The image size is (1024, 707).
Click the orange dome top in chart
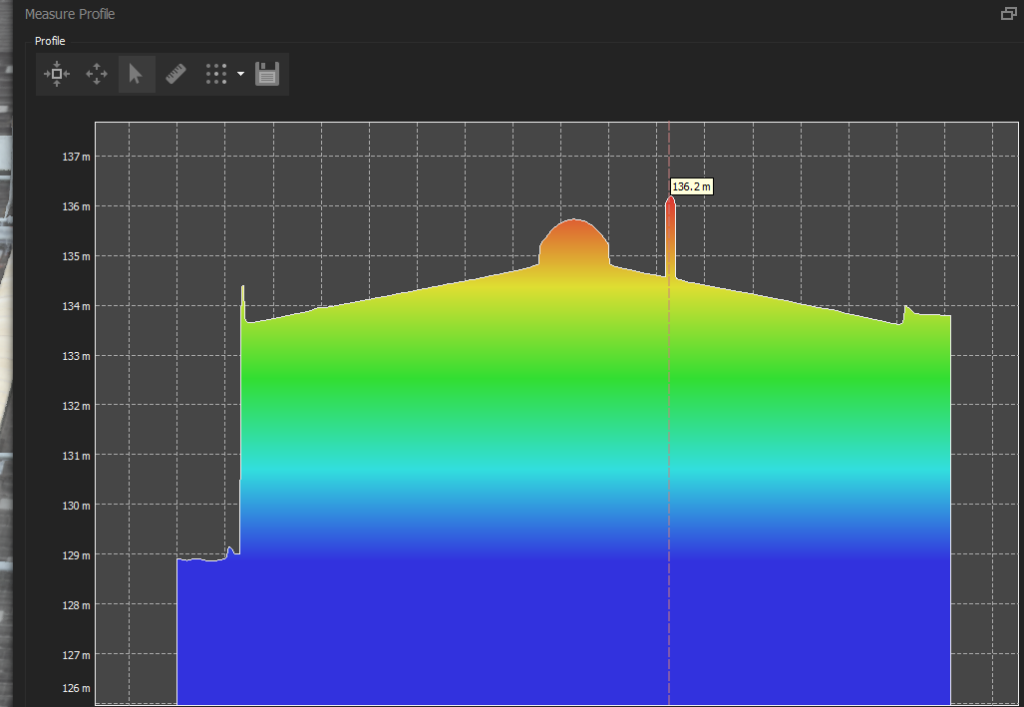point(574,222)
